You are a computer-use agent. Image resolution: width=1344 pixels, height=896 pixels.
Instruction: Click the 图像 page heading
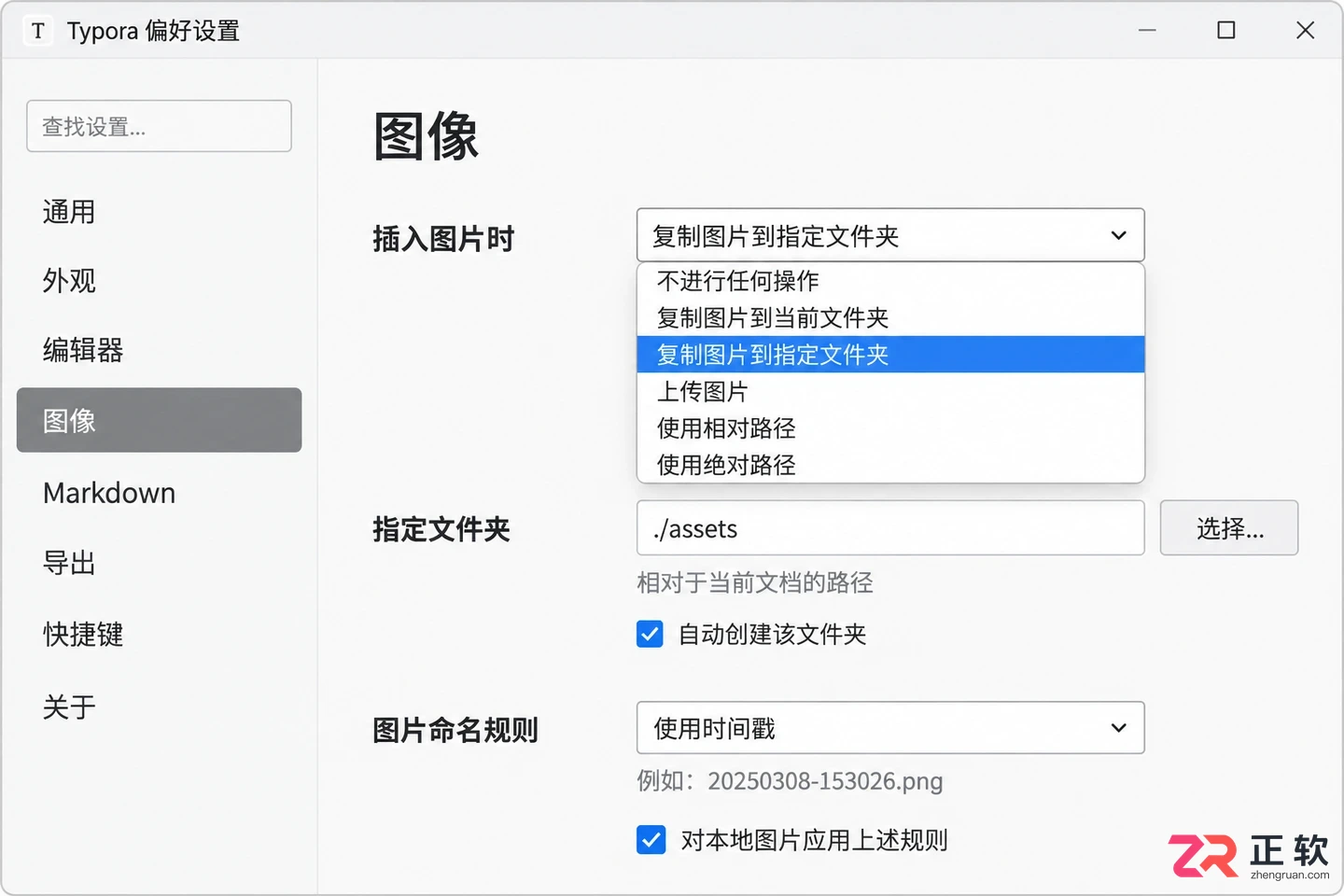(x=426, y=136)
